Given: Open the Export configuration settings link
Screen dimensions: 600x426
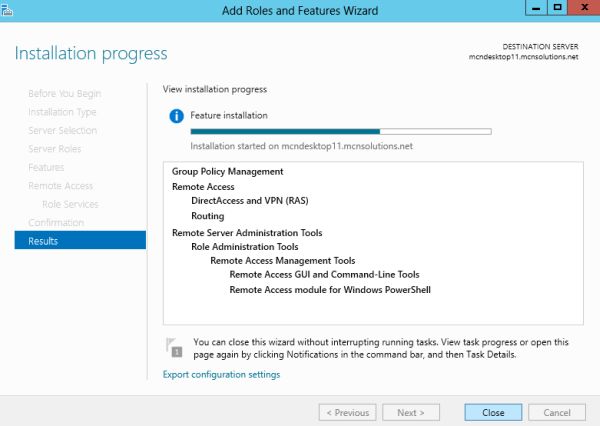Looking at the screenshot, I should point(221,374).
